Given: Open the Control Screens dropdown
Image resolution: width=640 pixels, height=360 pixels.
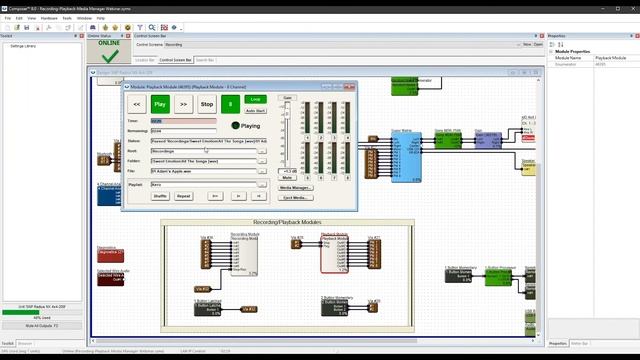Looking at the screenshot, I should coord(518,44).
